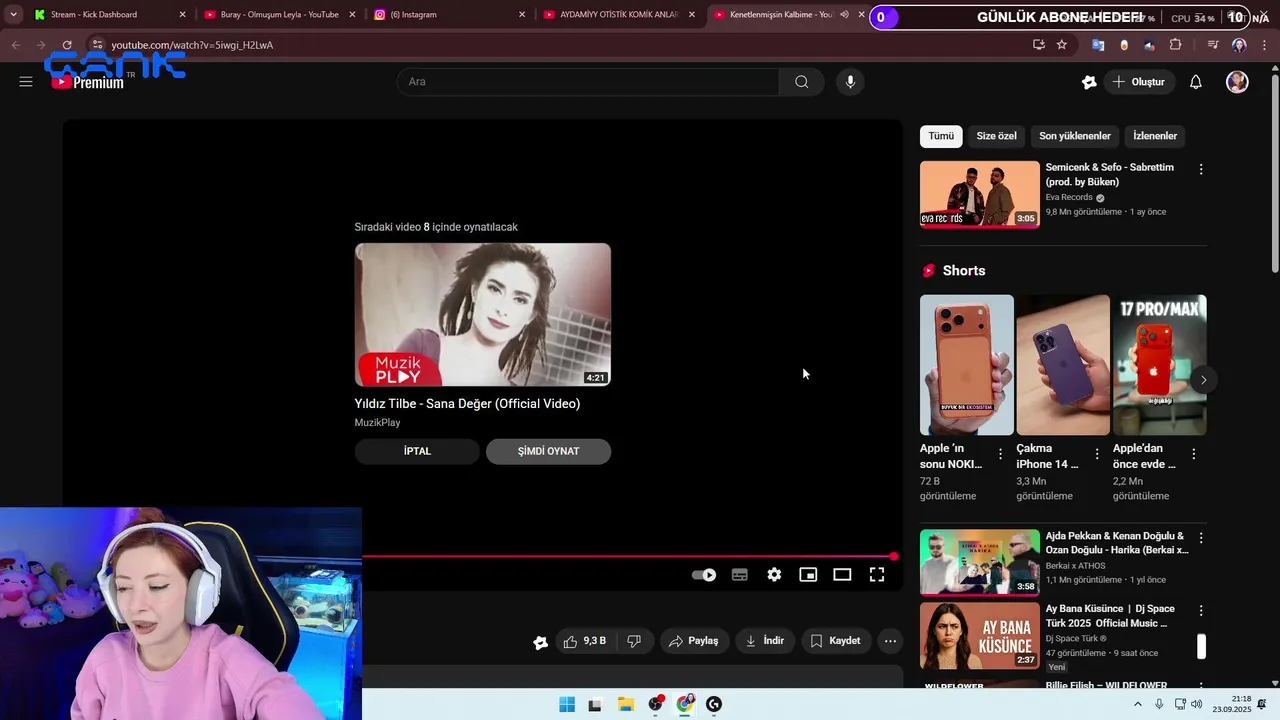Click the install app icon in address bar
Image resolution: width=1280 pixels, height=720 pixels.
(1039, 45)
